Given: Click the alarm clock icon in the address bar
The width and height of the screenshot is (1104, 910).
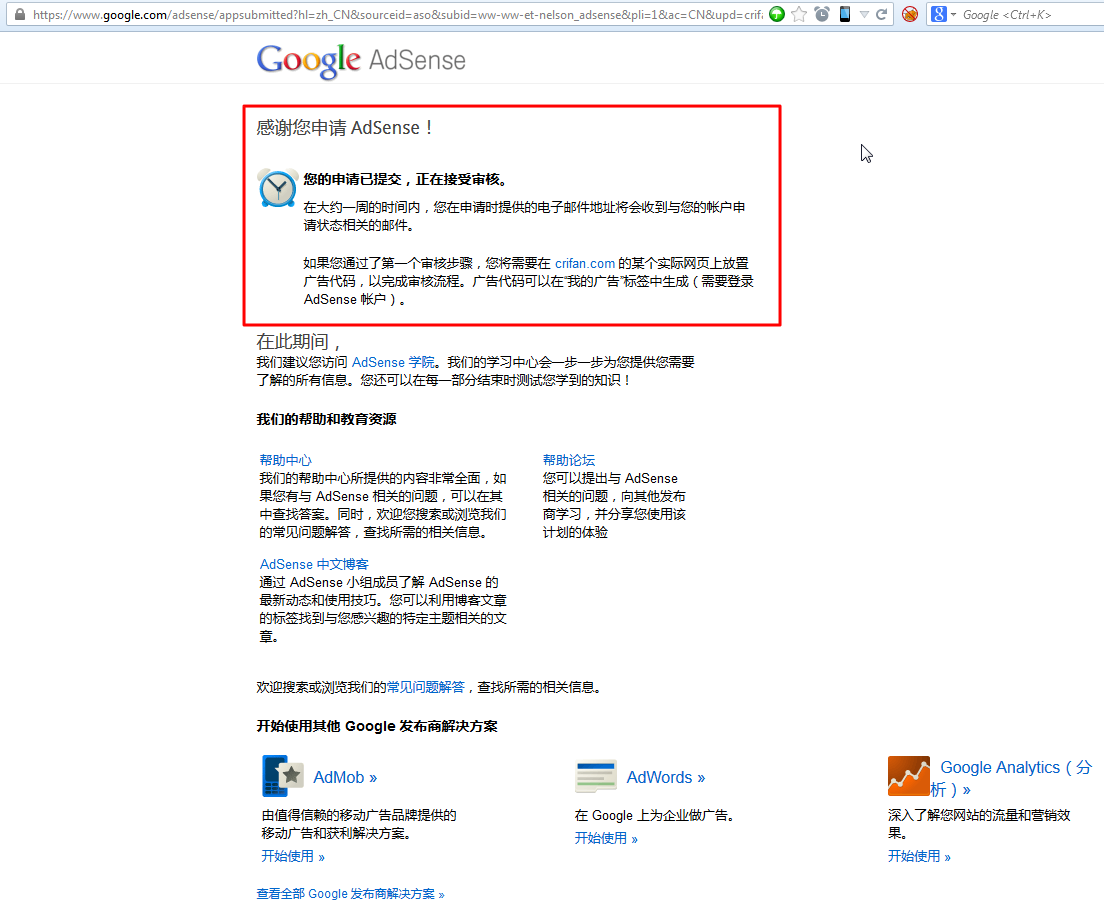Looking at the screenshot, I should [x=822, y=14].
